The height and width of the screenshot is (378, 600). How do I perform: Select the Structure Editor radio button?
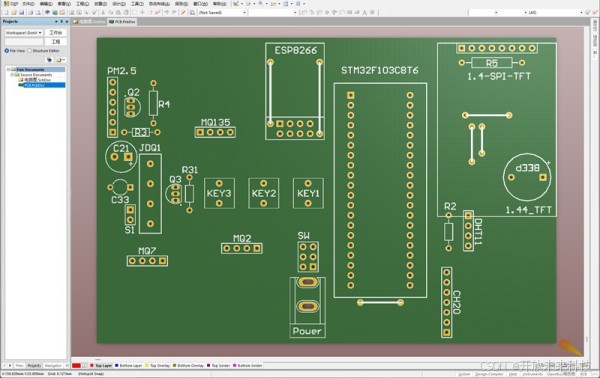(29, 51)
